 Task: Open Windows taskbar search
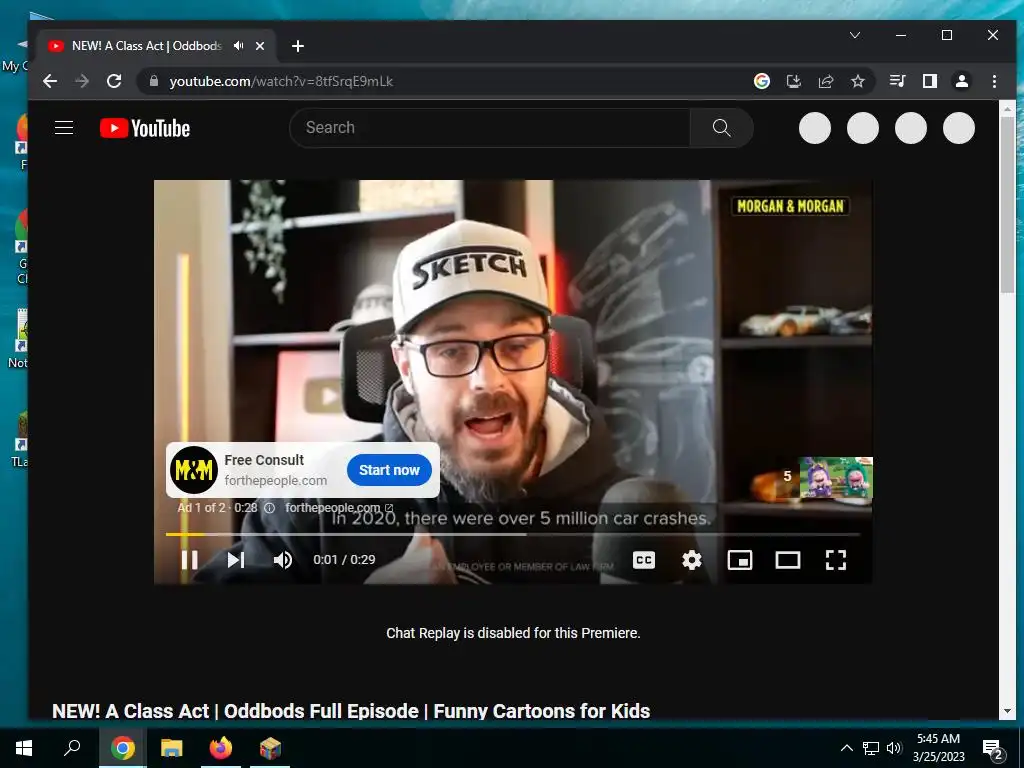pyautogui.click(x=72, y=748)
